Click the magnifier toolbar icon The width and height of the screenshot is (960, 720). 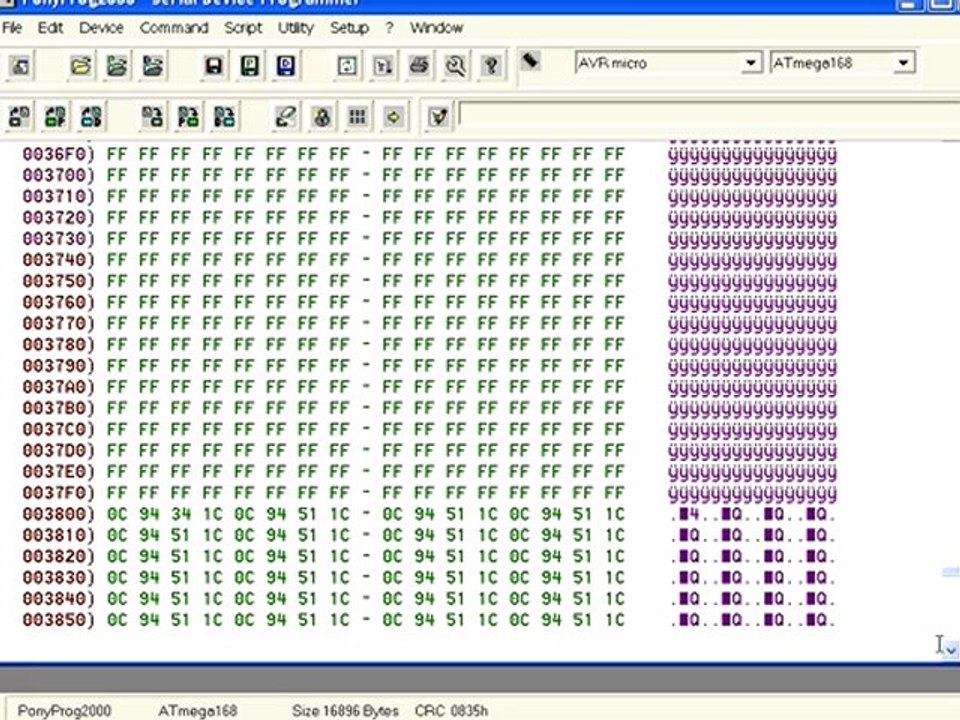[455, 66]
